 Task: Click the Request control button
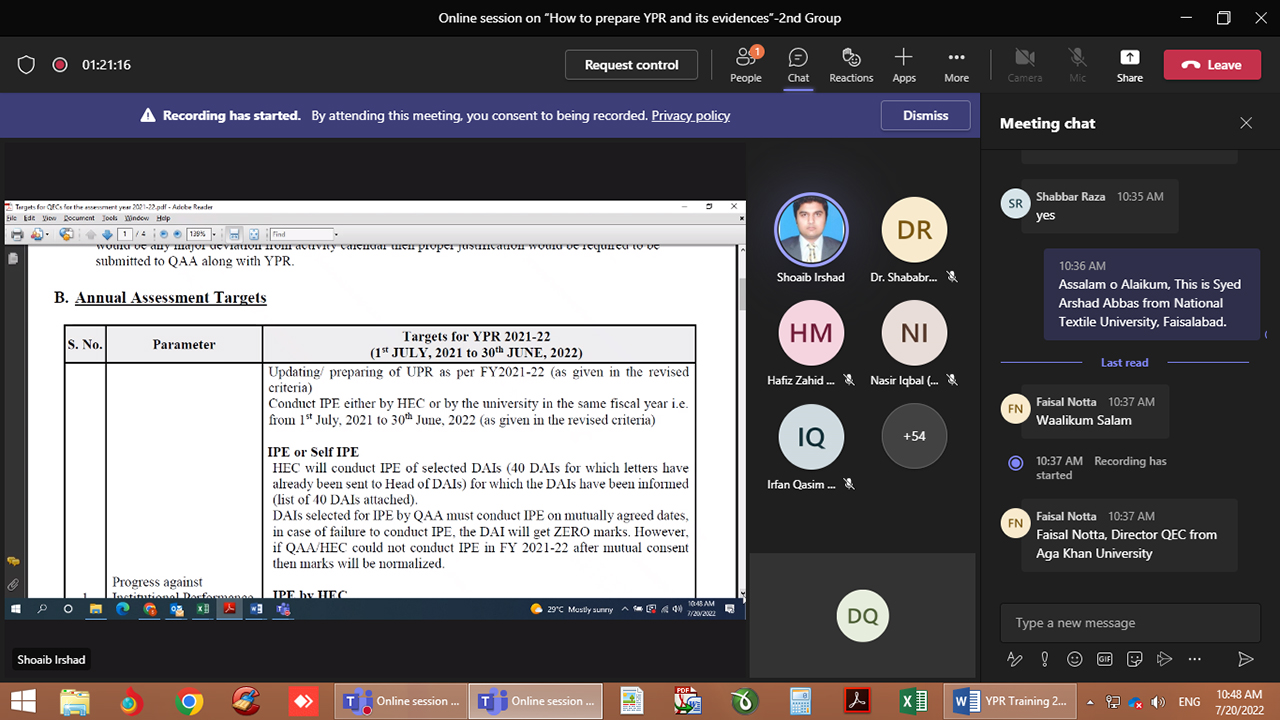point(631,65)
